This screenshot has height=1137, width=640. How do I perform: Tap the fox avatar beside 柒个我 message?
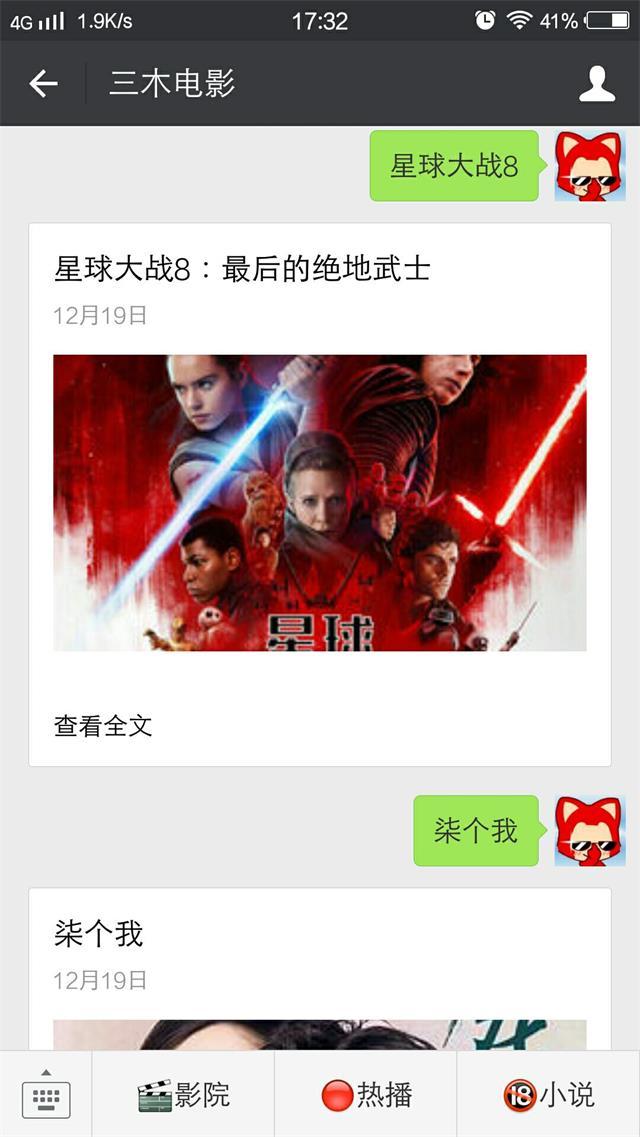590,830
